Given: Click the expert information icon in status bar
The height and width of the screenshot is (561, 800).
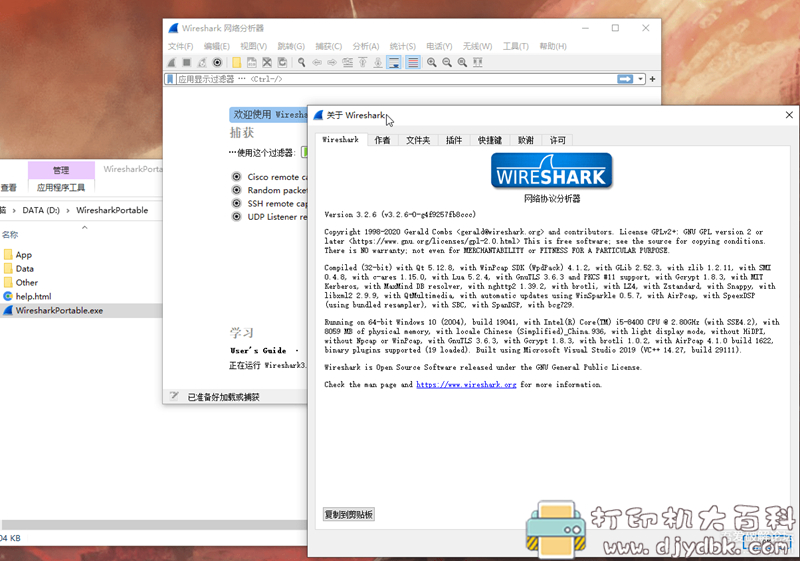Looking at the screenshot, I should [x=174, y=396].
